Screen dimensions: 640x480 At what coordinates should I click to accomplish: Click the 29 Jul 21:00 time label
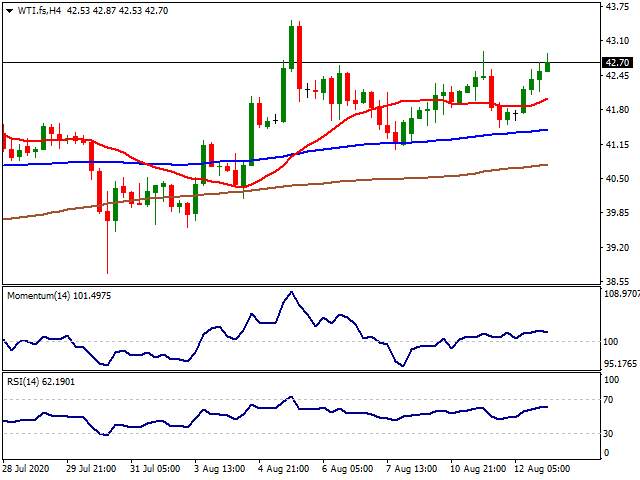pos(91,469)
